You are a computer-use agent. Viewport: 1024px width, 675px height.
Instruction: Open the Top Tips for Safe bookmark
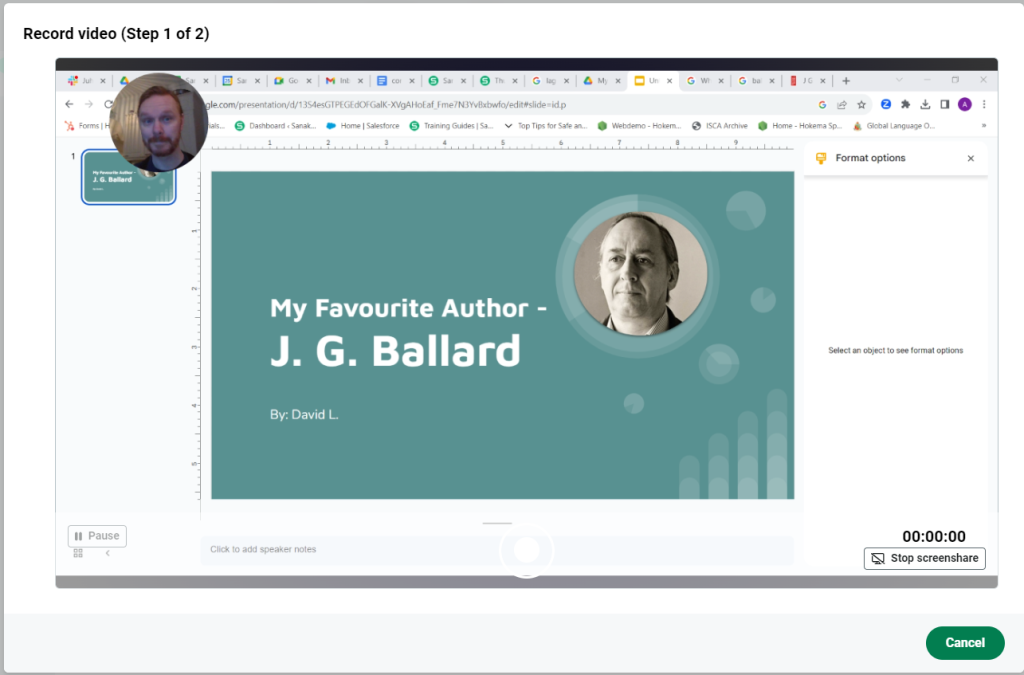tap(546, 126)
